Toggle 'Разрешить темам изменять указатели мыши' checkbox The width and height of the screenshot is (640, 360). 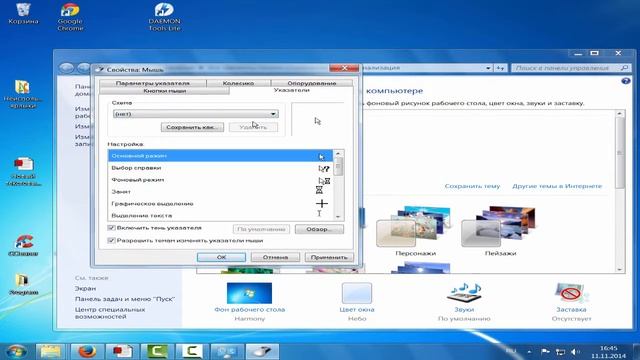coord(111,240)
